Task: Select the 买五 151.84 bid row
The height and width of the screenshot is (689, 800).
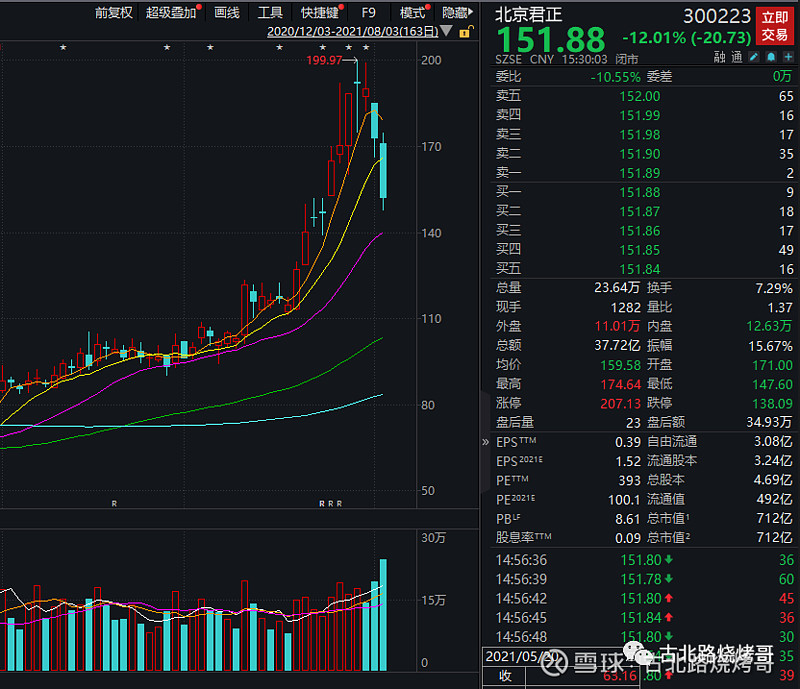Action: tap(644, 269)
